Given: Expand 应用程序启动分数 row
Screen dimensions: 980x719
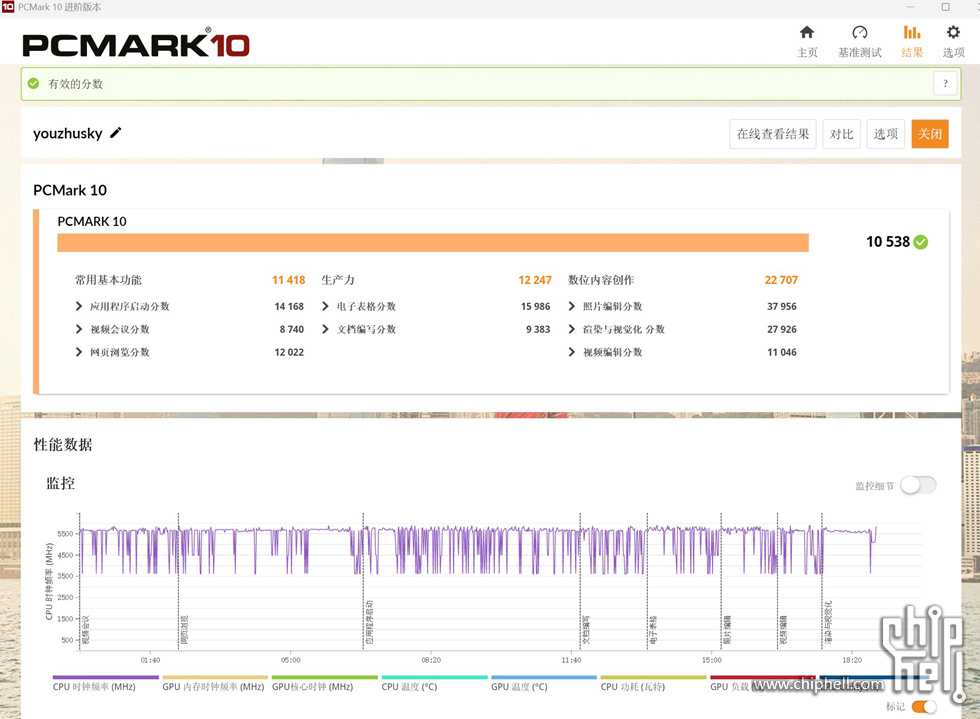Looking at the screenshot, I should [x=79, y=306].
